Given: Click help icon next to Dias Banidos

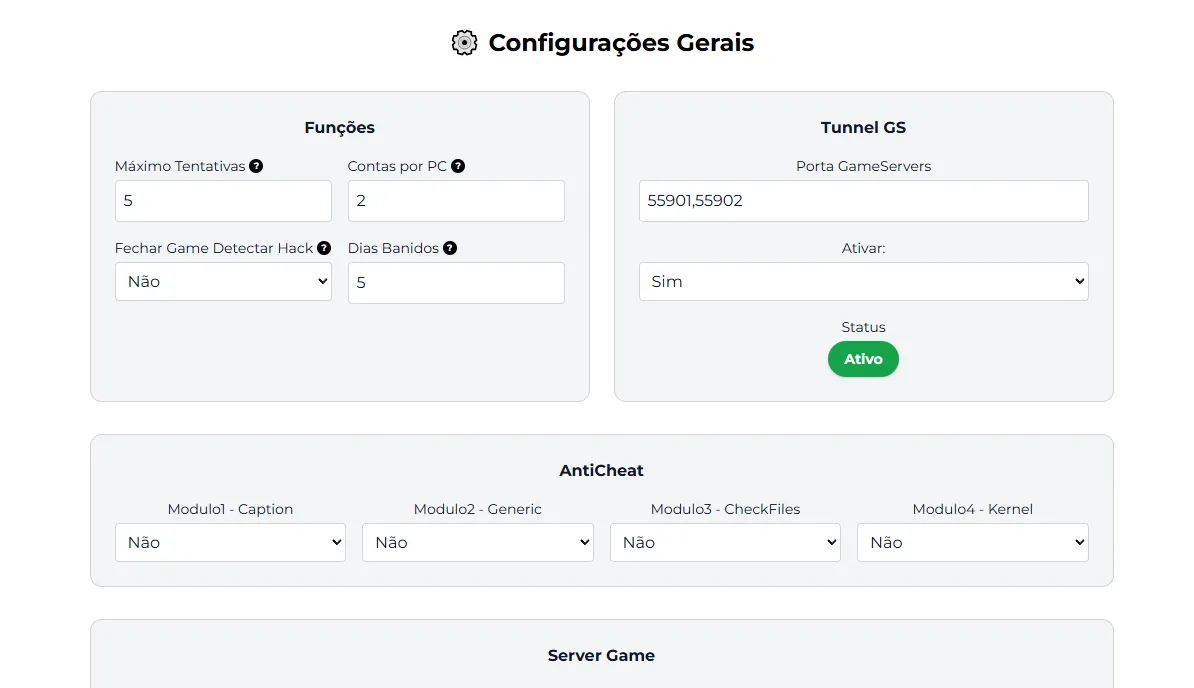Looking at the screenshot, I should [x=450, y=248].
